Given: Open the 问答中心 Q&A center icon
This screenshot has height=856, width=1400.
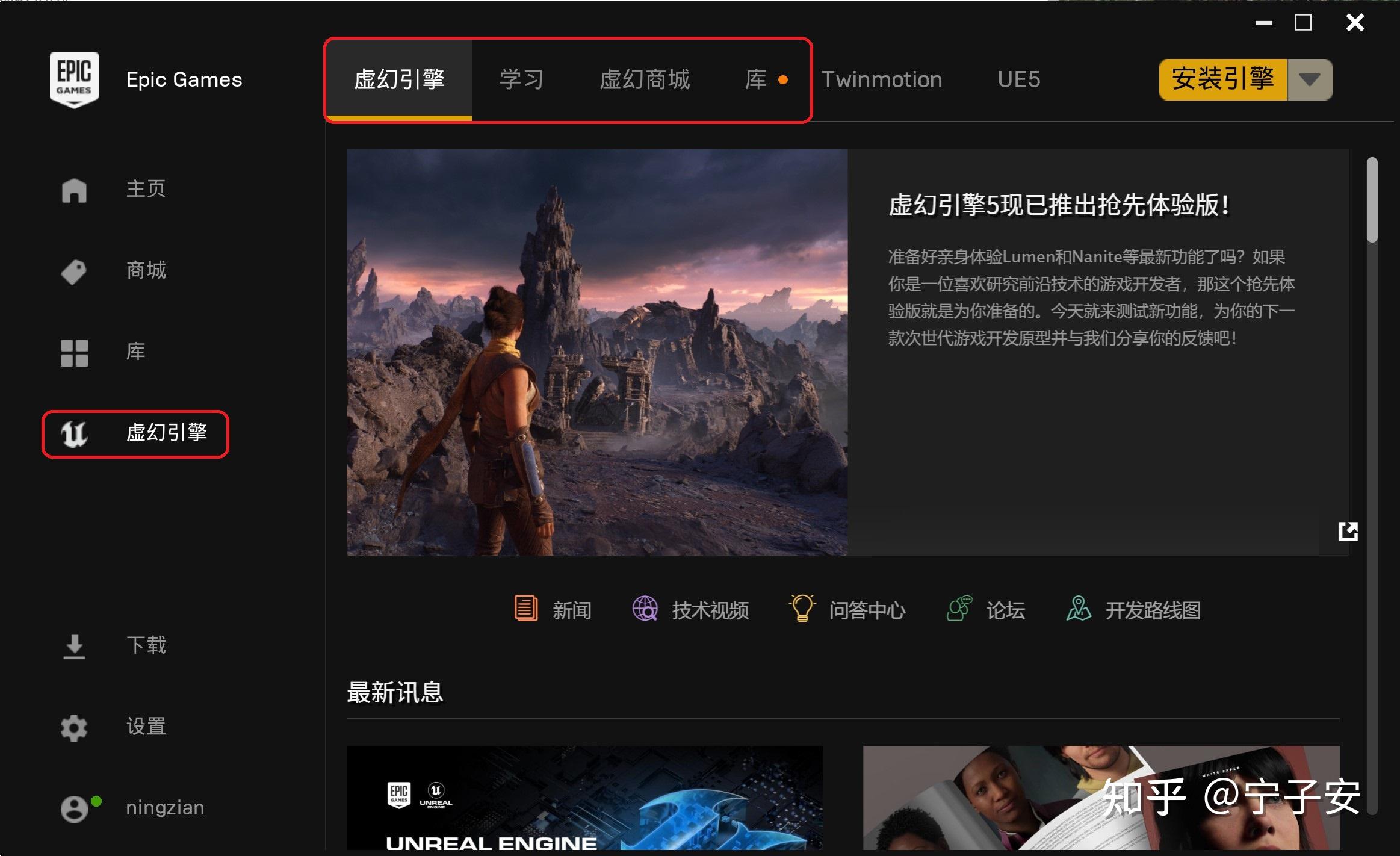Looking at the screenshot, I should pyautogui.click(x=801, y=610).
